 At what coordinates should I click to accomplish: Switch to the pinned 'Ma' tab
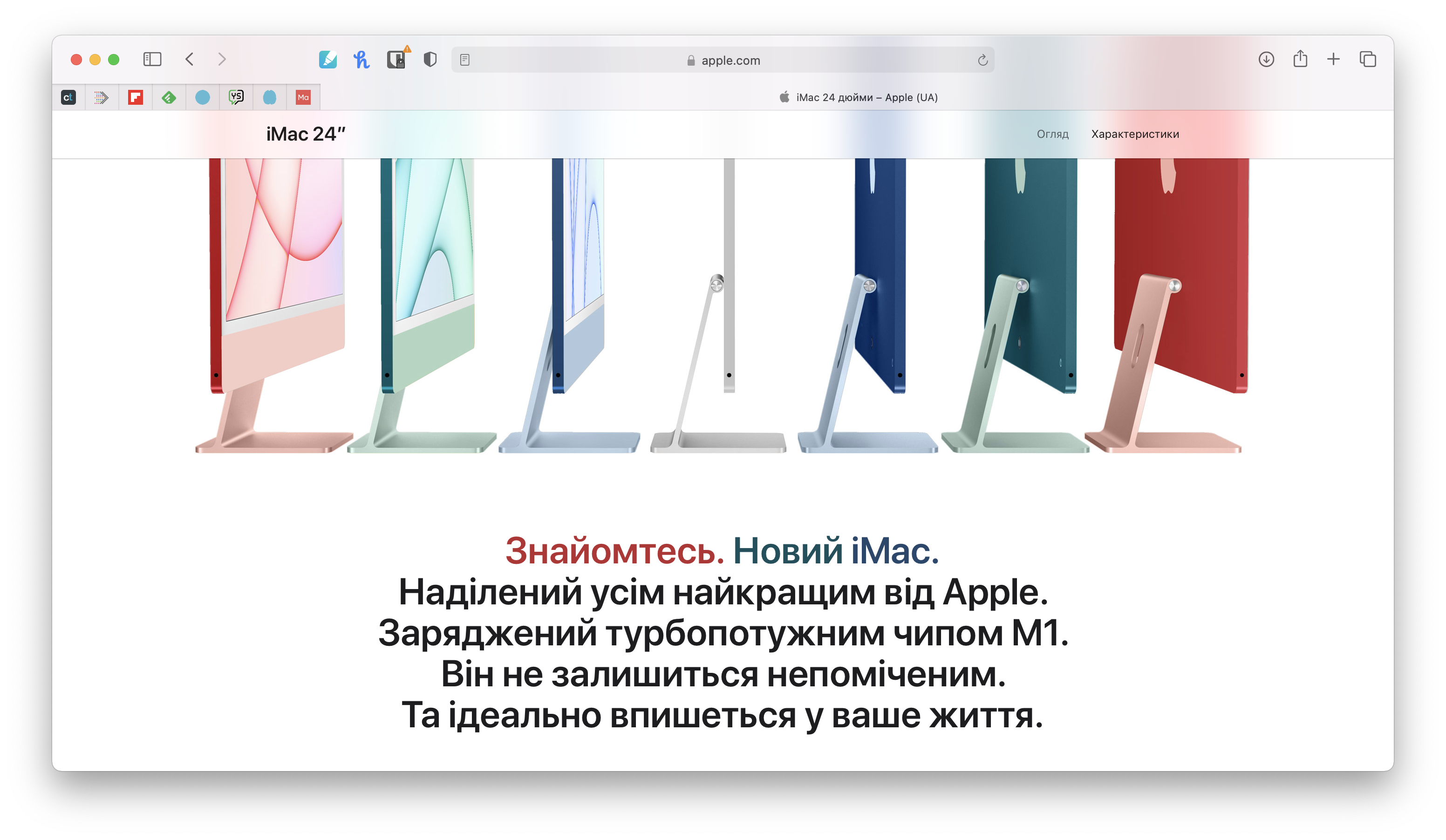coord(303,97)
